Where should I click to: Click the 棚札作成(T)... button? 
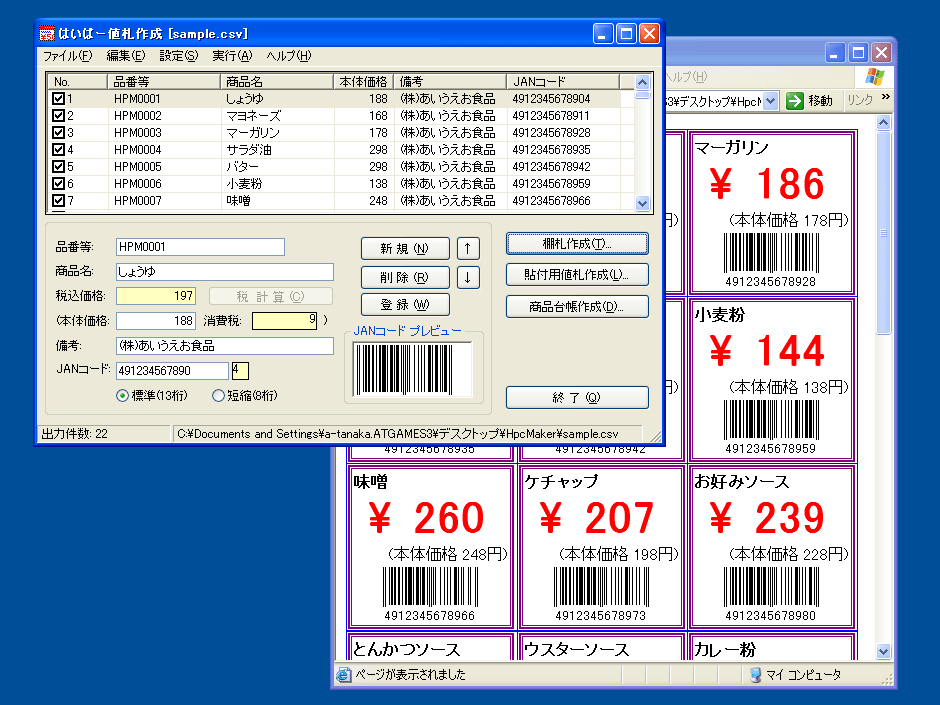pyautogui.click(x=577, y=243)
